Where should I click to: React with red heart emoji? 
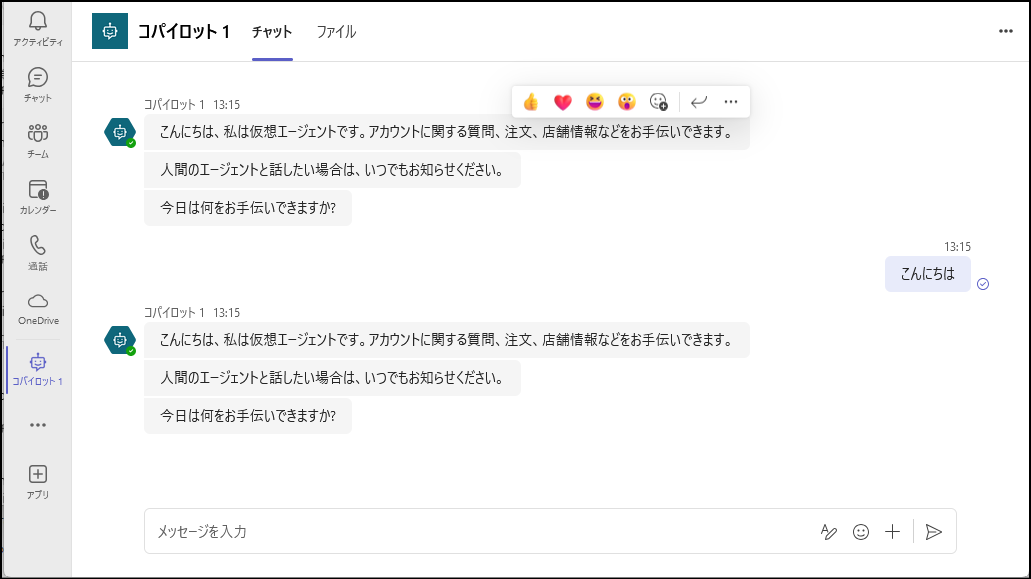pos(563,102)
